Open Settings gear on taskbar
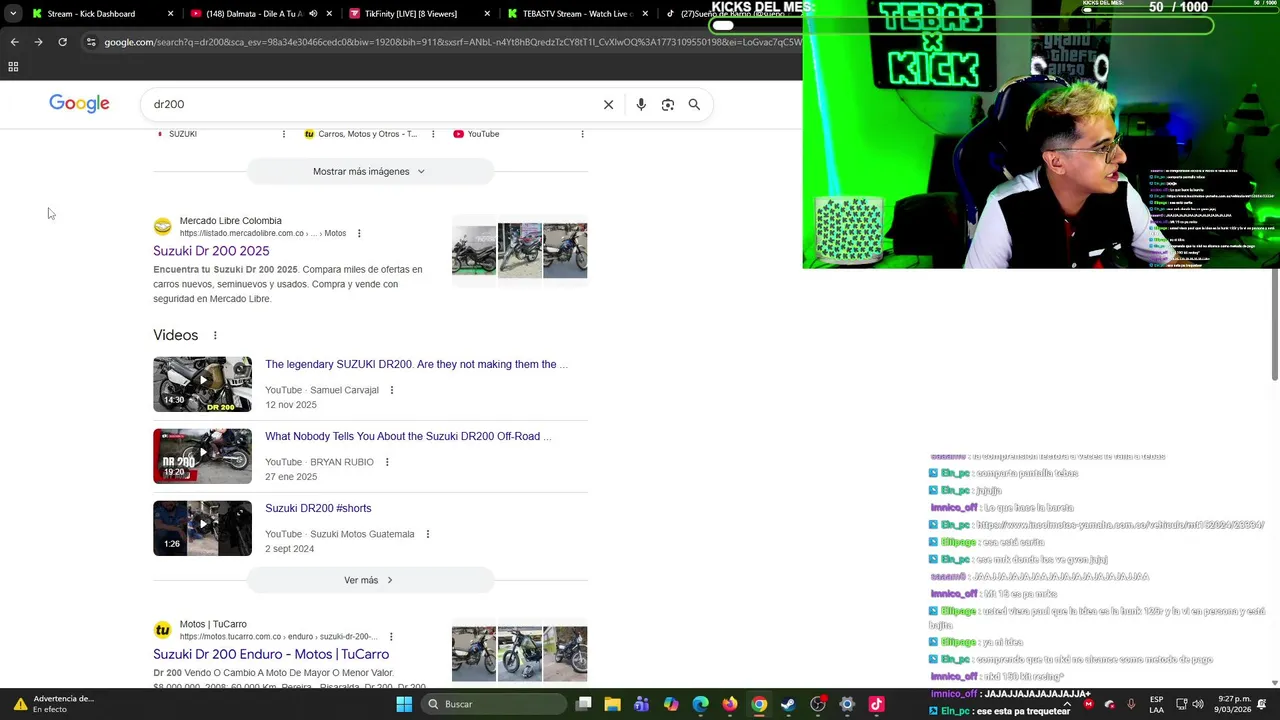Viewport: 1280px width, 720px height. click(847, 704)
